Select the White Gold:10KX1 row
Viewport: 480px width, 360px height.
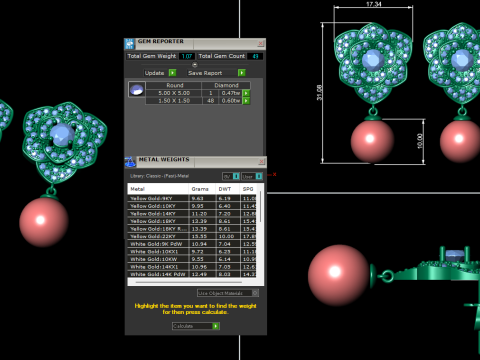[192, 252]
